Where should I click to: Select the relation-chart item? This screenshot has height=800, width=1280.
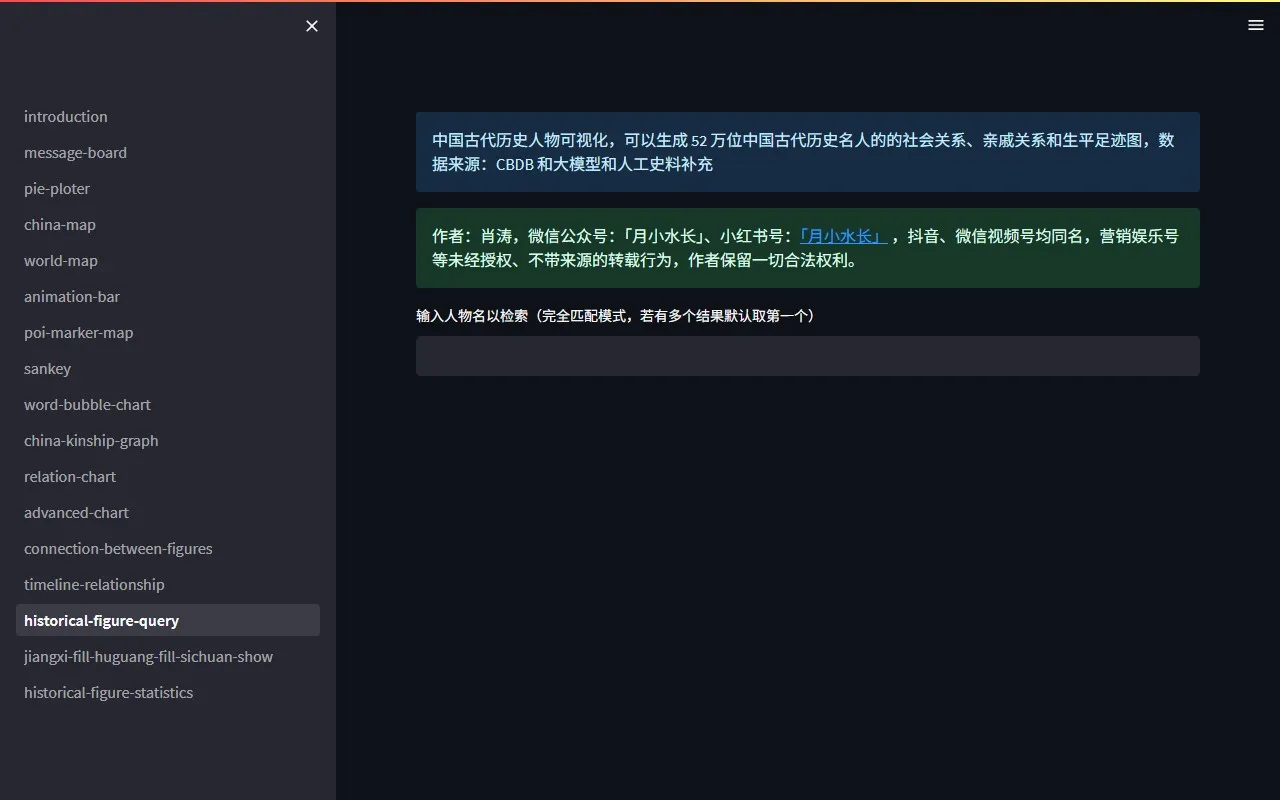(69, 476)
